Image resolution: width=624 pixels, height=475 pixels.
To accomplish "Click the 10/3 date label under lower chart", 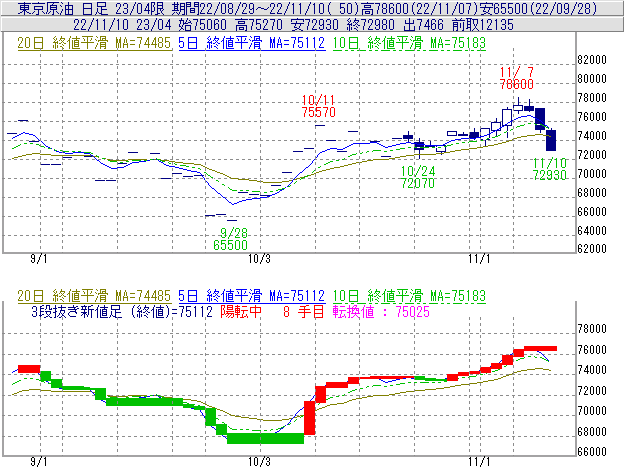I will 259,462.
